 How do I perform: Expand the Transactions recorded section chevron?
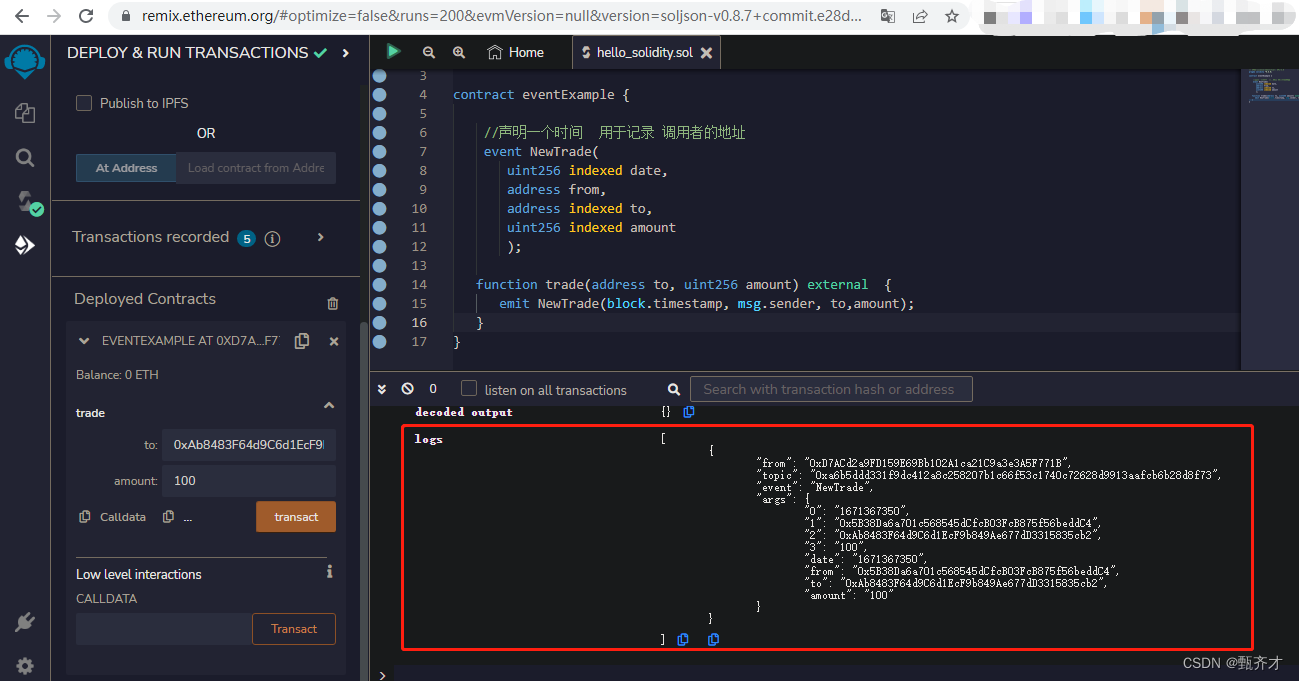(320, 237)
